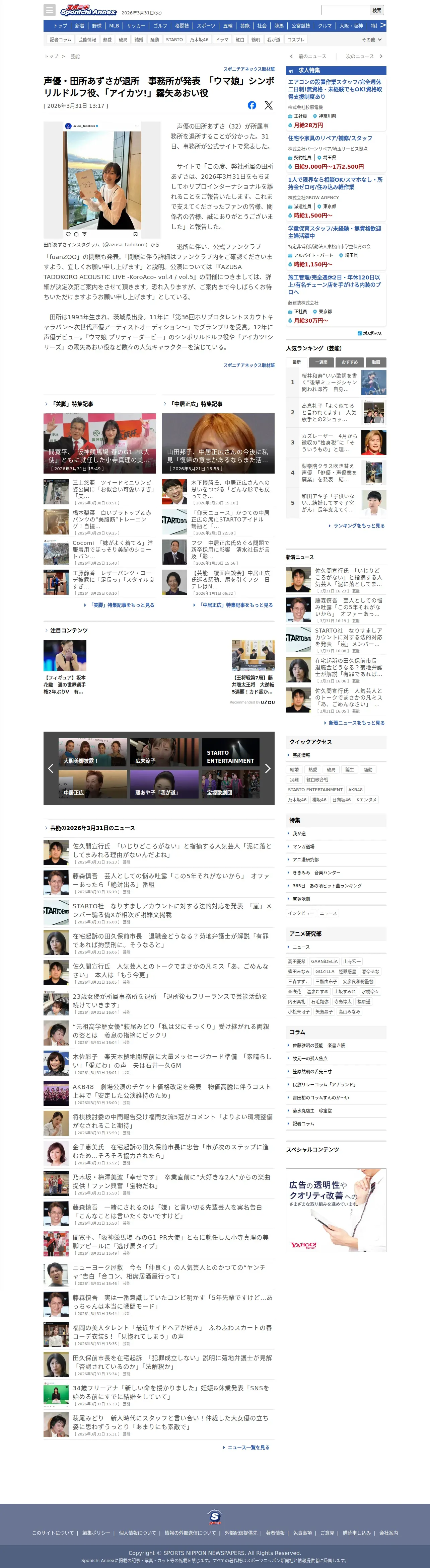430x1568 pixels.
Task: Select STARTO ENTERTAINMENT carousel tile
Action: click(230, 752)
